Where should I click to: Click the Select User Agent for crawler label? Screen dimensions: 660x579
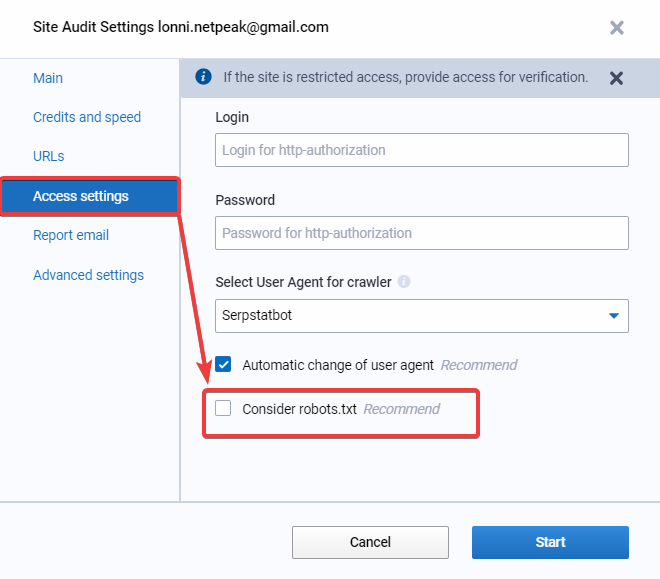coord(303,282)
